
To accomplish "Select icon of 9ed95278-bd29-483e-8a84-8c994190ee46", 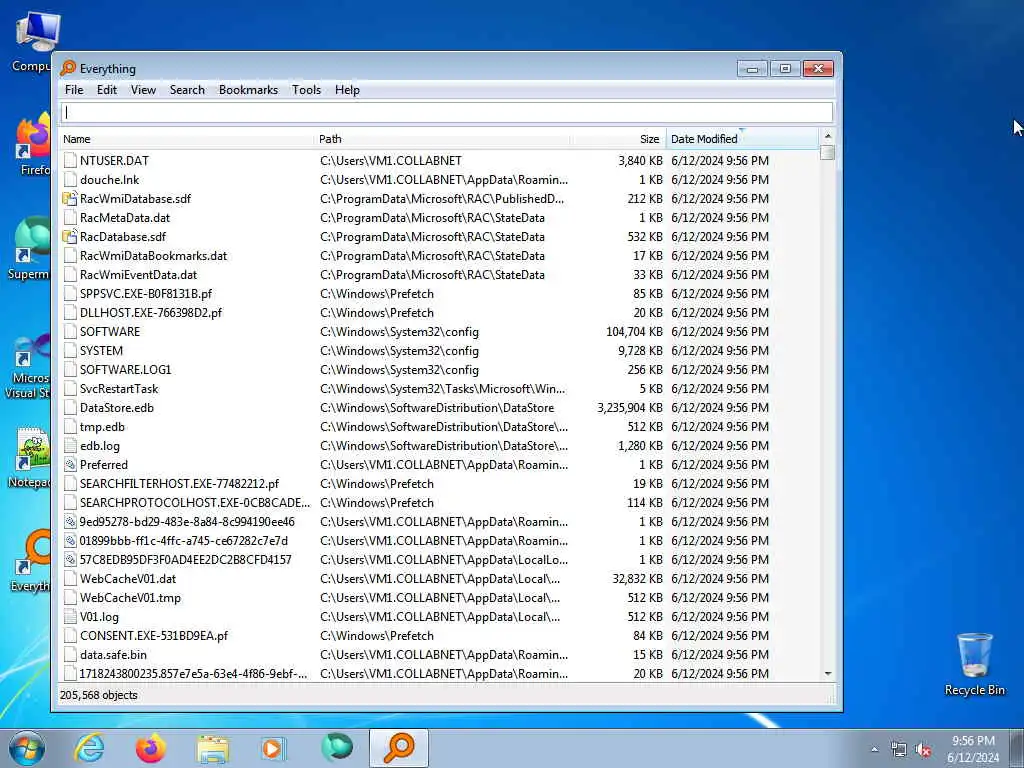I will 70,522.
